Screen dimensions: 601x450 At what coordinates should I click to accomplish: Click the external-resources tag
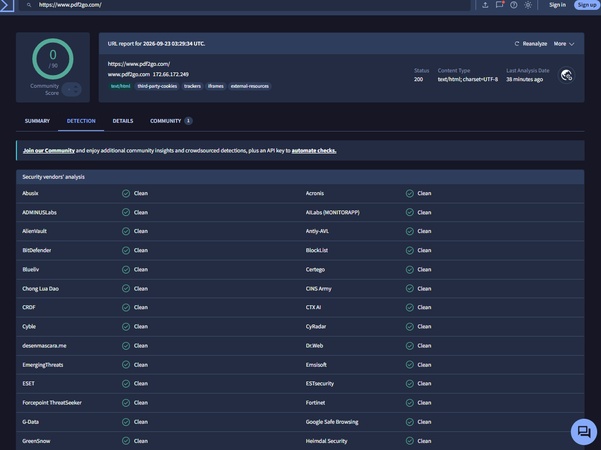(x=250, y=86)
